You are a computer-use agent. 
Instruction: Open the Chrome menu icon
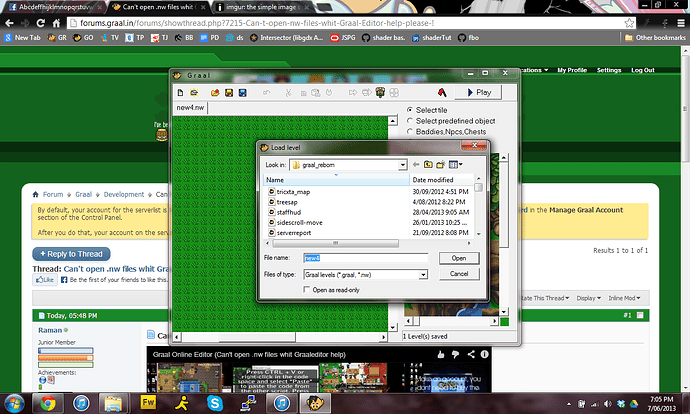pyautogui.click(x=681, y=23)
